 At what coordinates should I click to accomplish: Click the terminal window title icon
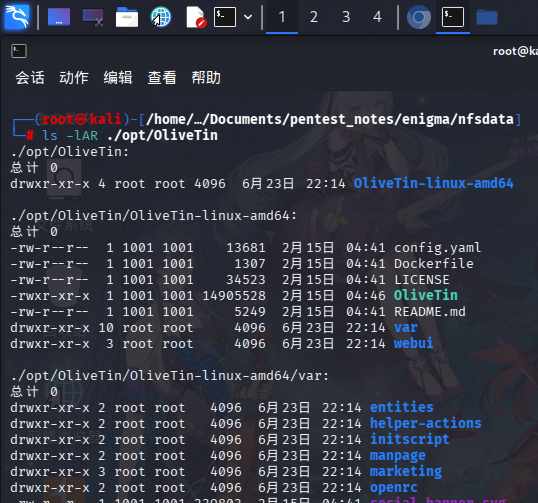click(19, 51)
